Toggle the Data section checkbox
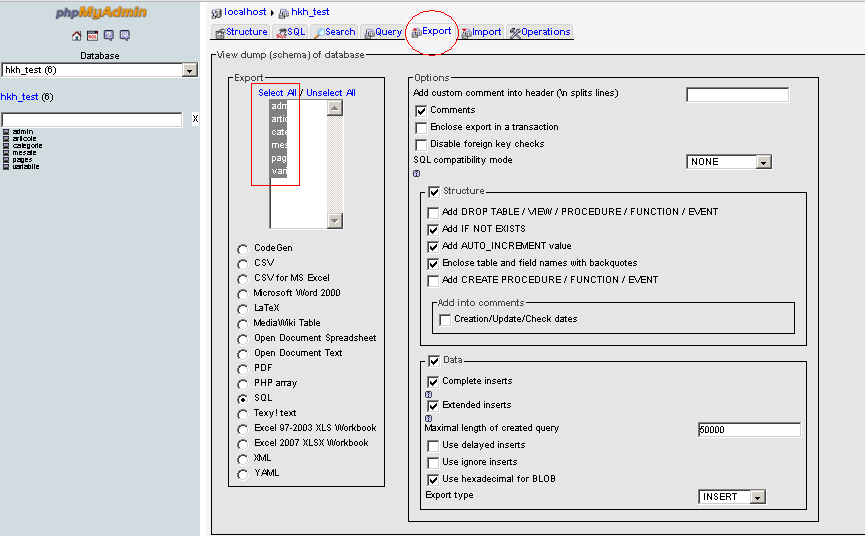This screenshot has height=536, width=865. point(434,361)
